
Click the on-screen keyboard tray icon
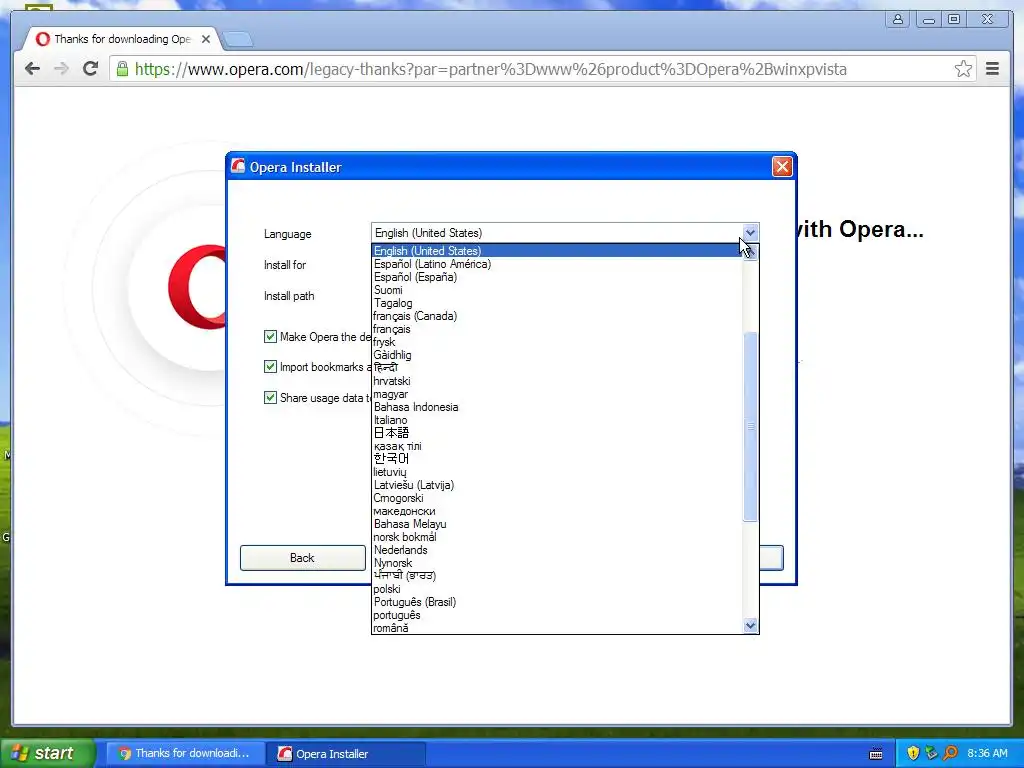(876, 754)
